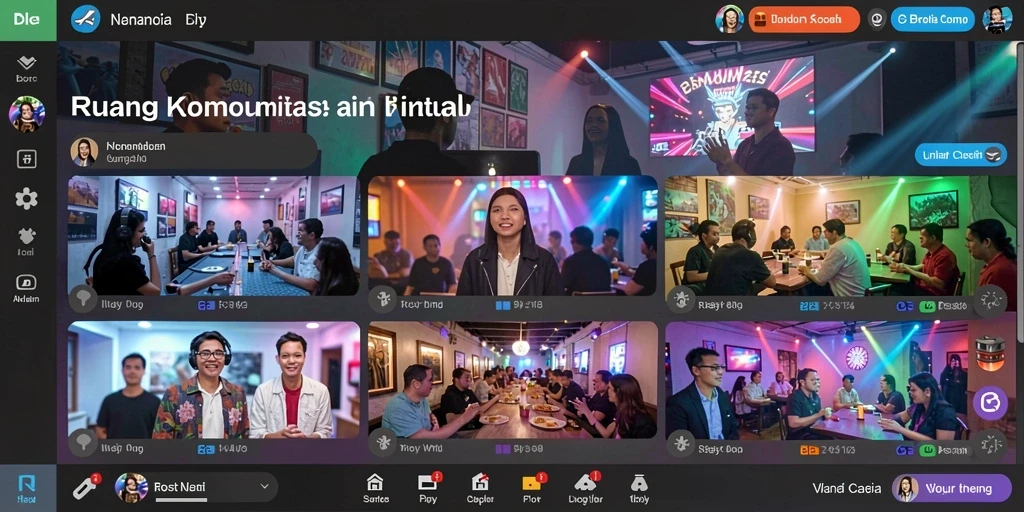Switch to the 'Diogtfor' tab
This screenshot has width=1024, height=512.
[585, 488]
